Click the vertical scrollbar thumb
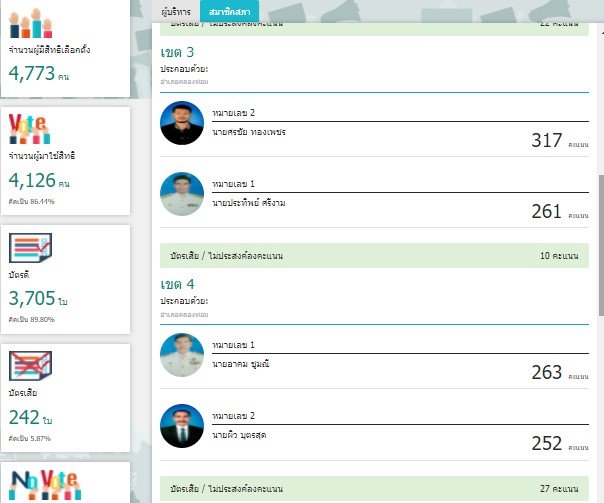The height and width of the screenshot is (503, 604). click(x=601, y=245)
